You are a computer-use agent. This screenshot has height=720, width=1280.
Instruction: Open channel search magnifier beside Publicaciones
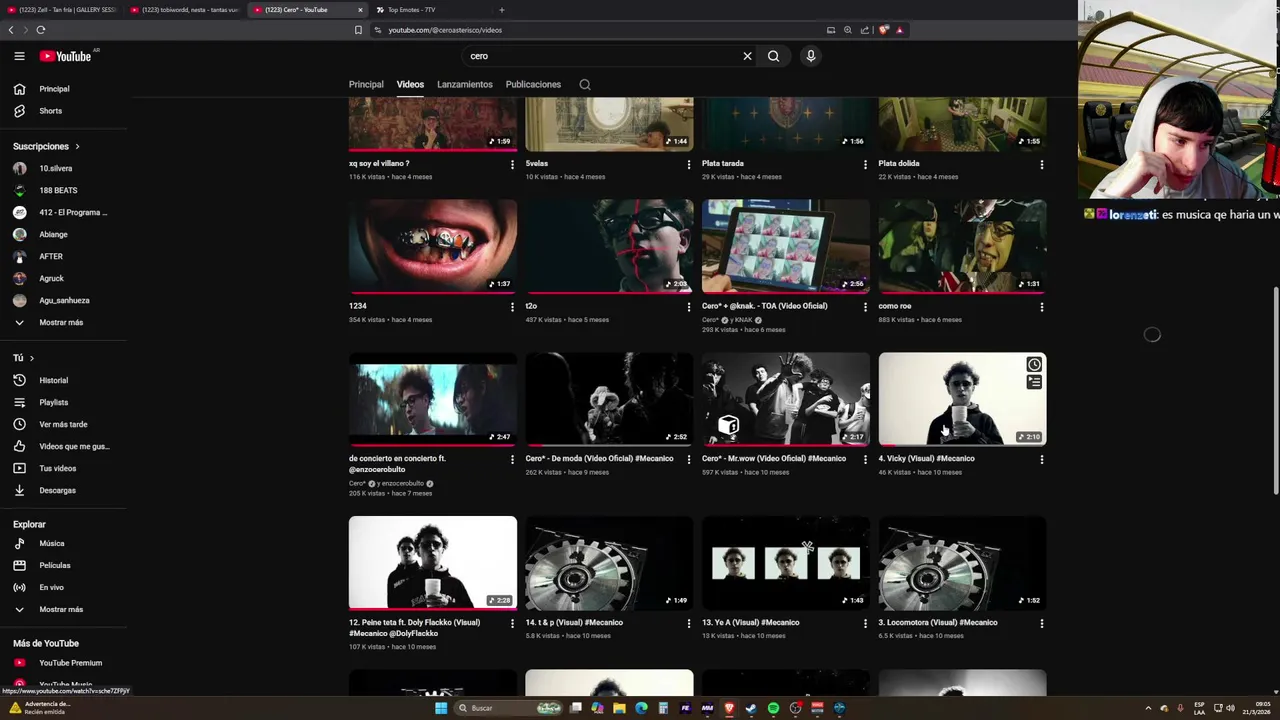[x=585, y=85]
